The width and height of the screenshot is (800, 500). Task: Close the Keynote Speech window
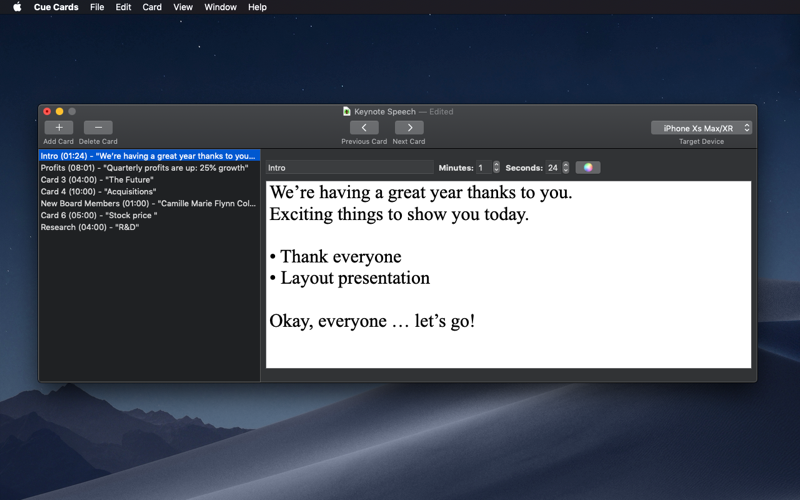pyautogui.click(x=47, y=111)
